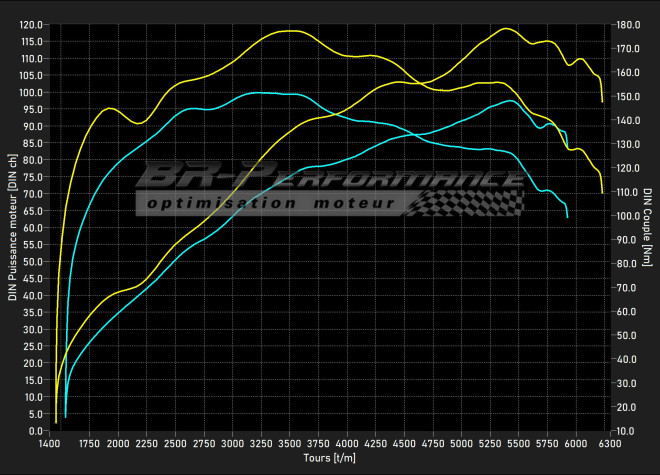Click the 180.0 label on right axis

627,24
